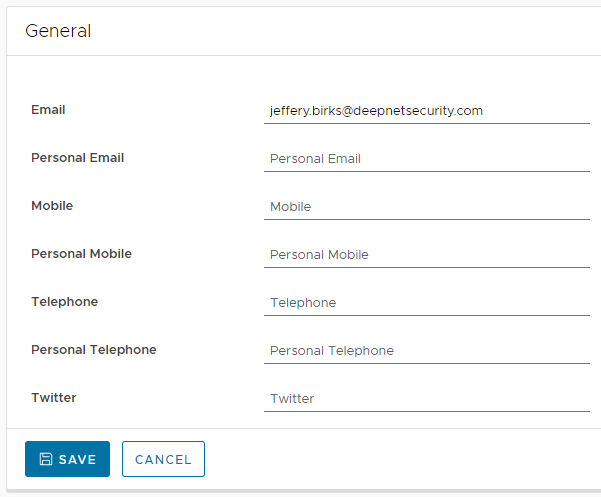Select the Mobile input field
The height and width of the screenshot is (497, 601).
coord(427,207)
